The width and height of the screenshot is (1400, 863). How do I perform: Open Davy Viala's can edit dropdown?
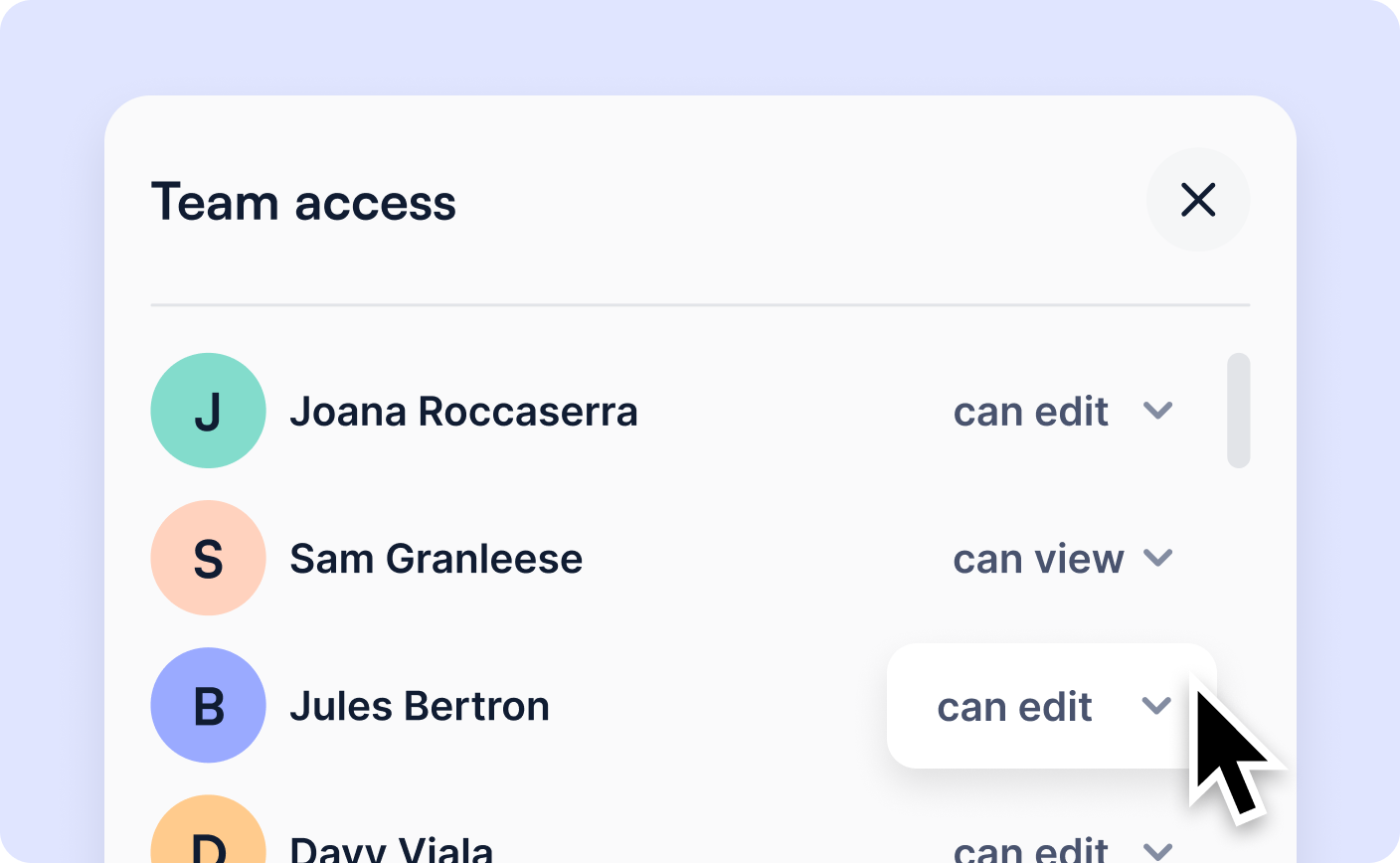coord(1063,848)
